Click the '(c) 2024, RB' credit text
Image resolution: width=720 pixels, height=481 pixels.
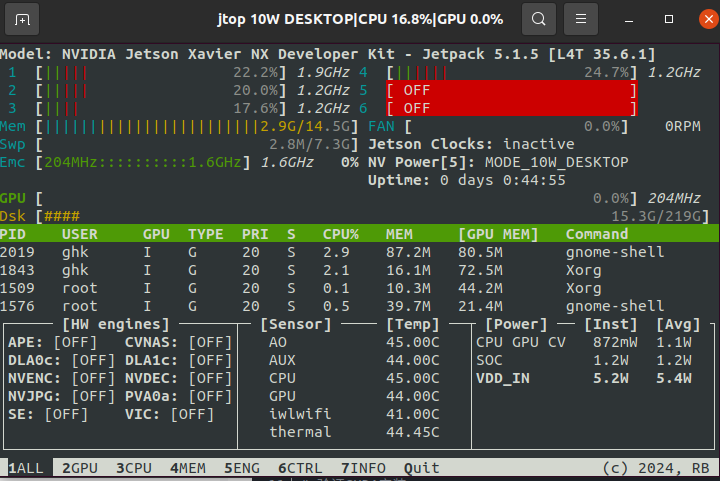(x=656, y=468)
